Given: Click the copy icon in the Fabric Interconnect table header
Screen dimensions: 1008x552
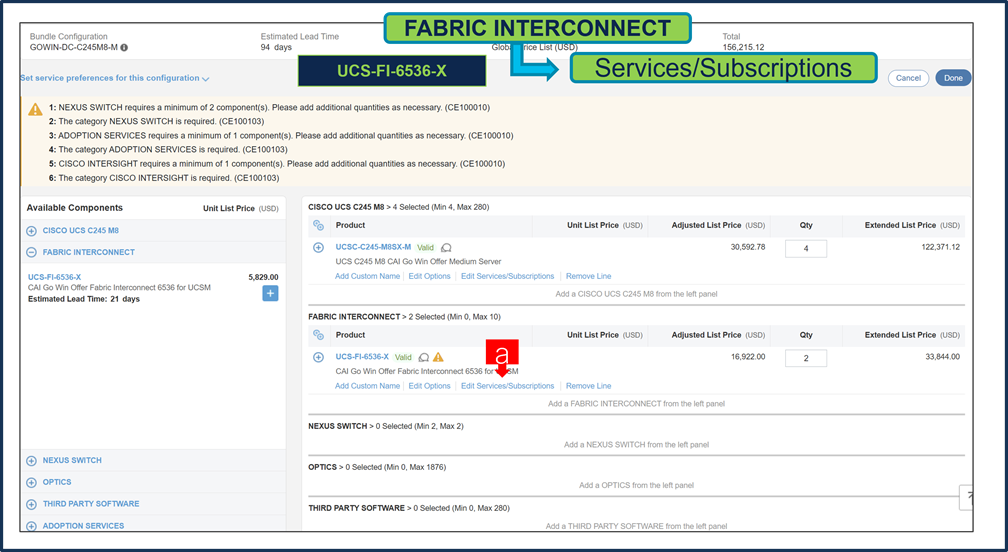Looking at the screenshot, I should point(318,335).
